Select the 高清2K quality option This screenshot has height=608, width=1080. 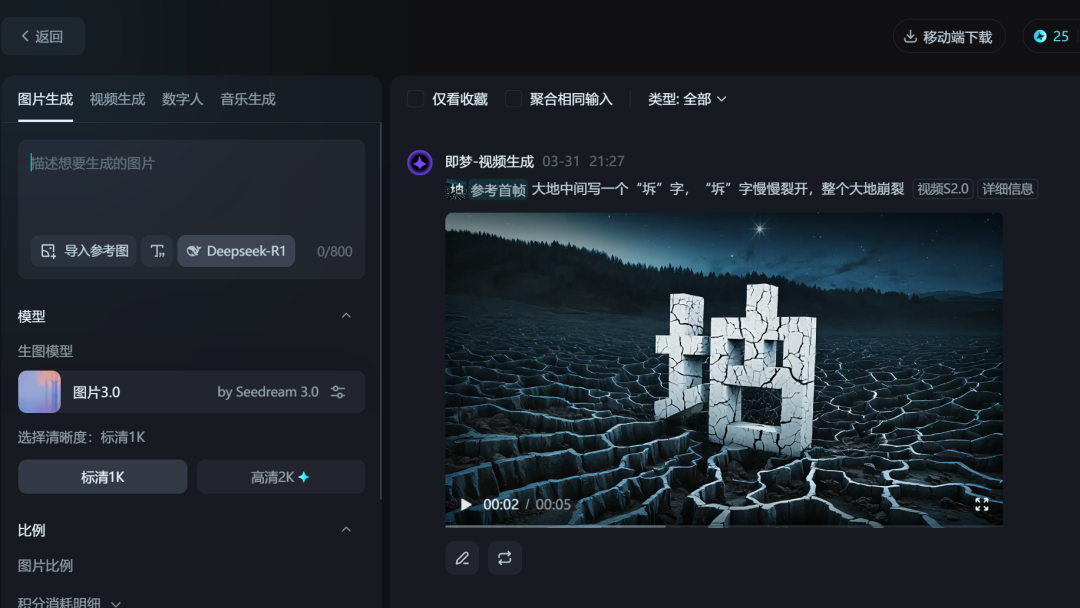280,476
